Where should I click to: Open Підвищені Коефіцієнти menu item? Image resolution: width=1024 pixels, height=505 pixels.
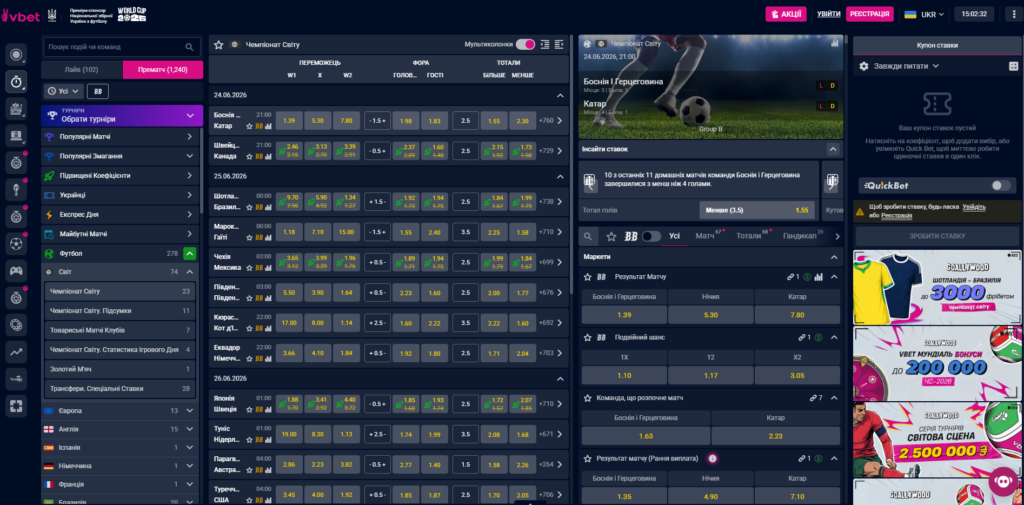(x=122, y=176)
